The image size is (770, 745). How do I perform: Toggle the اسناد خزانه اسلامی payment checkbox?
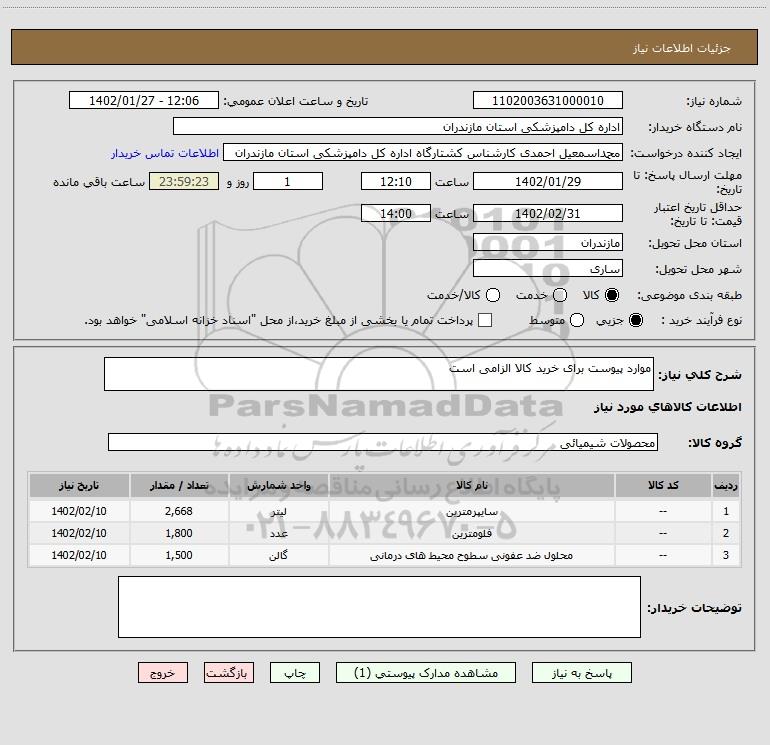pyautogui.click(x=485, y=320)
